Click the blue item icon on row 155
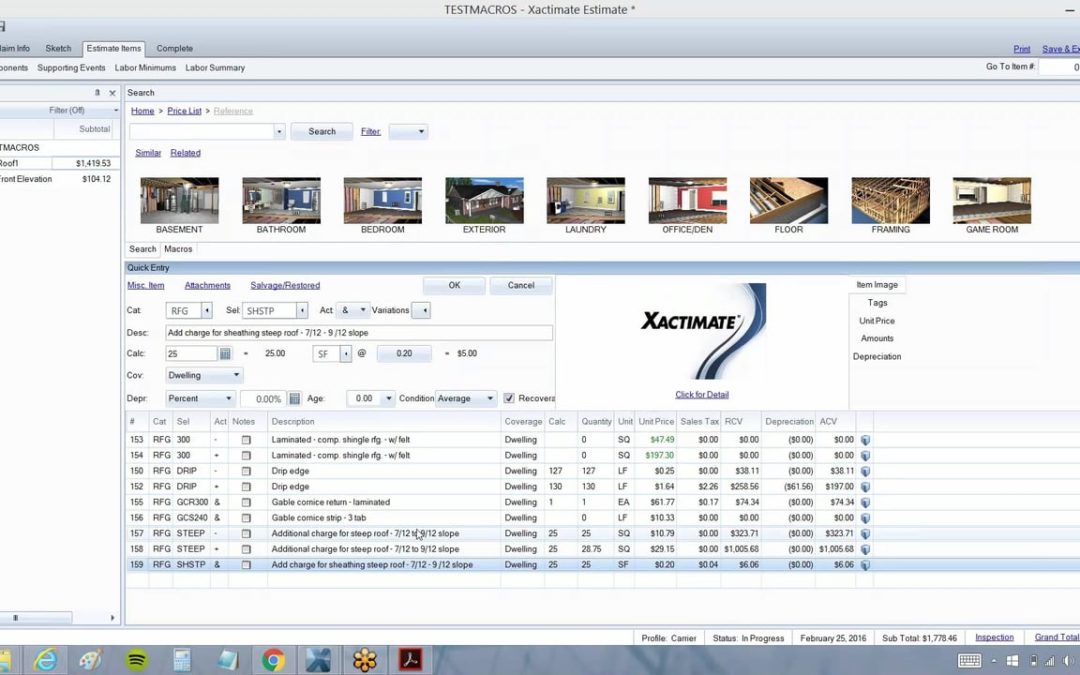The image size is (1080, 675). [x=865, y=502]
